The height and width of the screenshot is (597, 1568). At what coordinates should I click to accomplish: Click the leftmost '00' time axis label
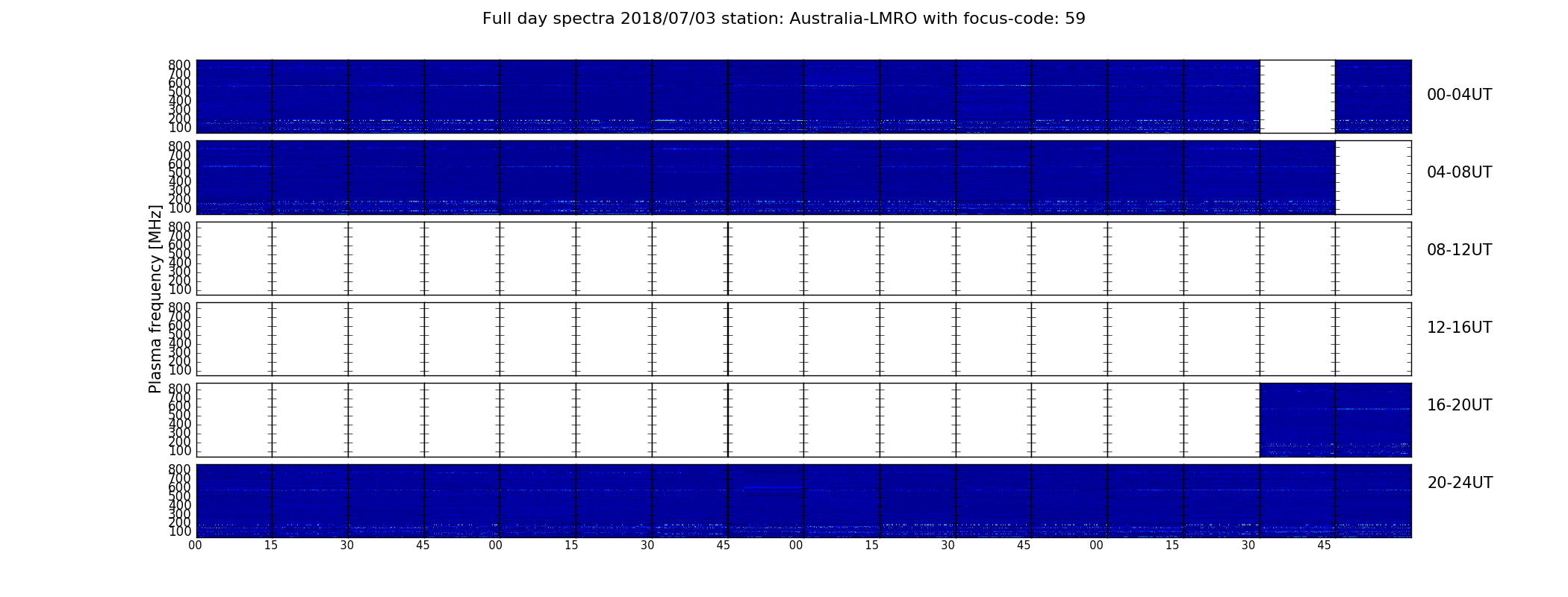tap(195, 546)
